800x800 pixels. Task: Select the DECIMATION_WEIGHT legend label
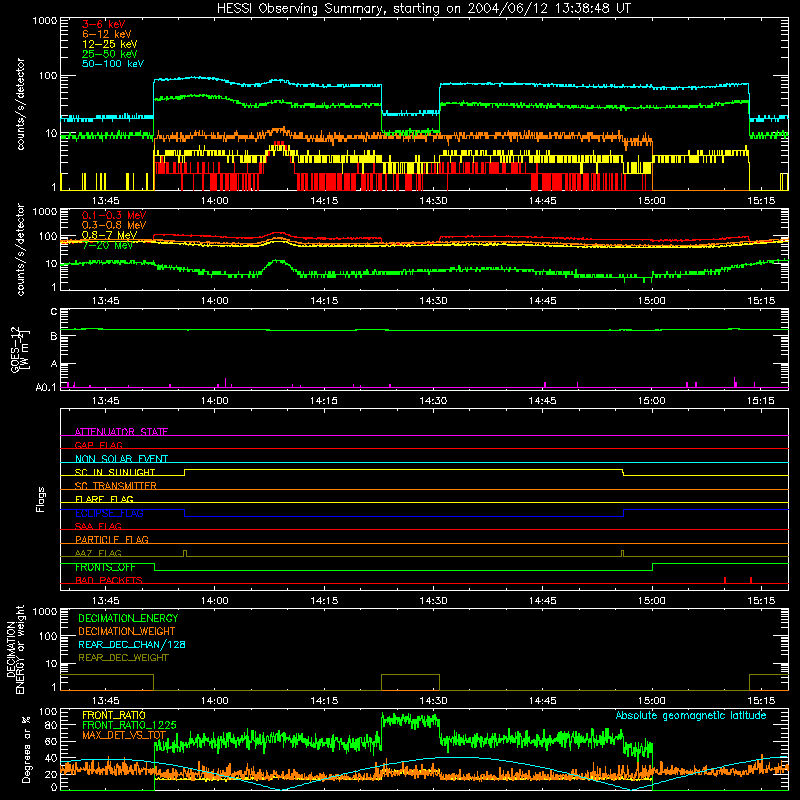coord(127,631)
